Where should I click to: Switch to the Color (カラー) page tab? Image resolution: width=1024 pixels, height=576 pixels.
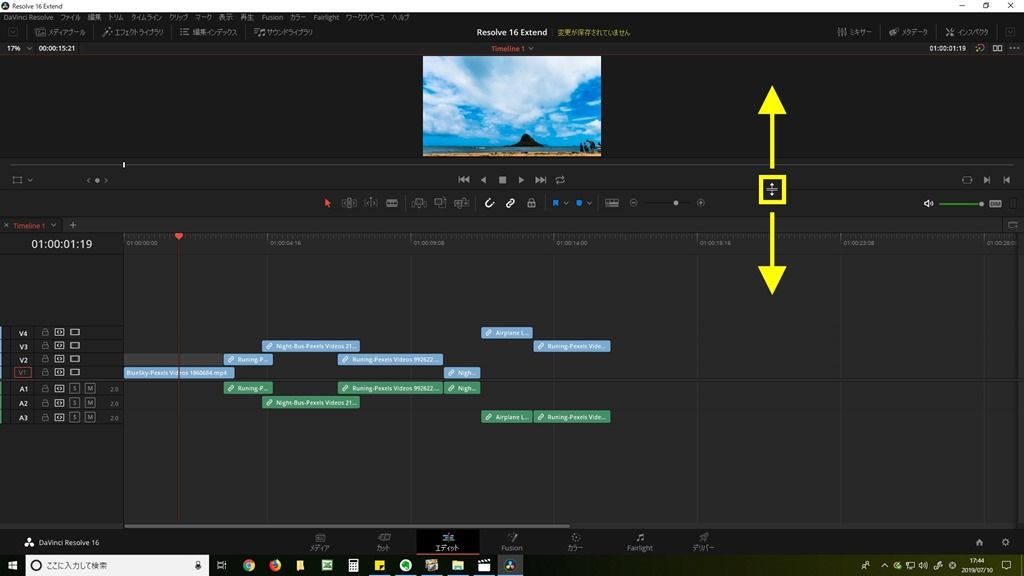[575, 541]
